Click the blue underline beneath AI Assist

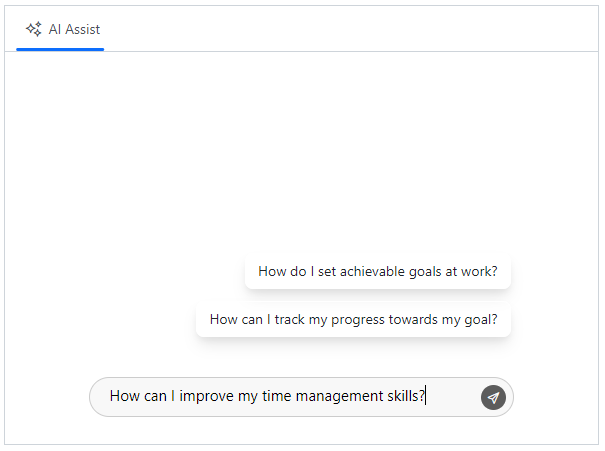[x=61, y=49]
